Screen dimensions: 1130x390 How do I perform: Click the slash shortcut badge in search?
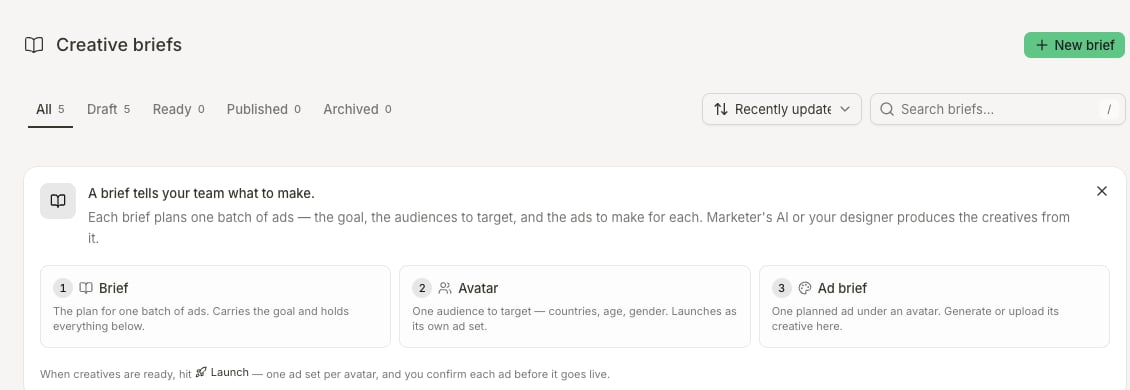(1109, 110)
